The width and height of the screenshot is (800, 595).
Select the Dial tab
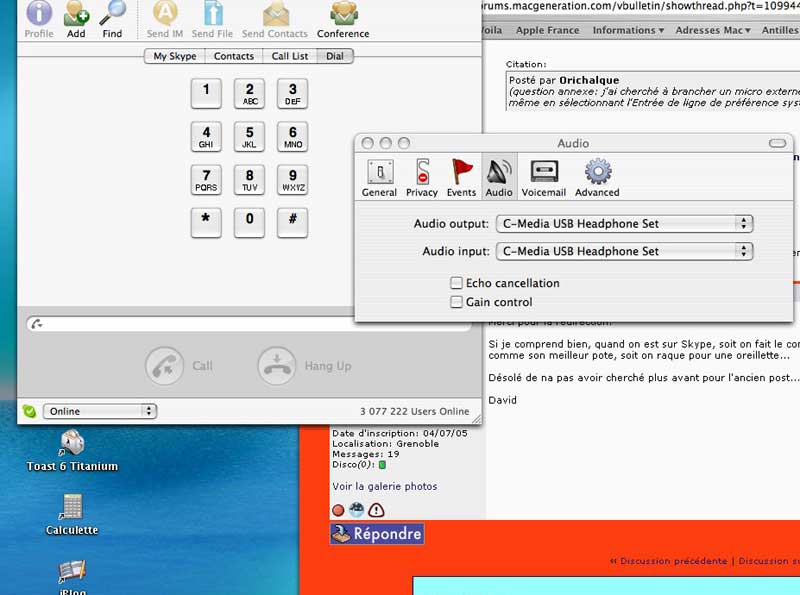(335, 56)
